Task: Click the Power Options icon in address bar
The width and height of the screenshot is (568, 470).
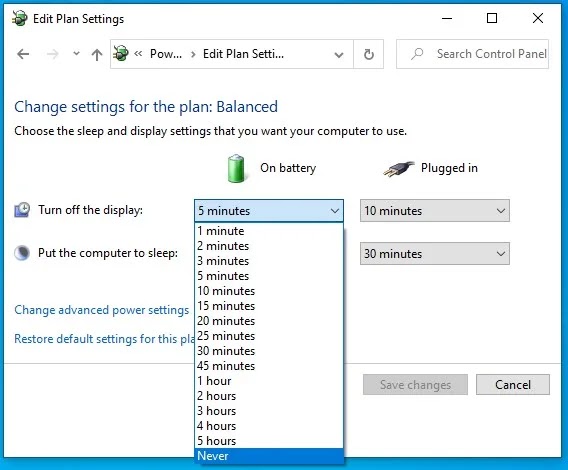Action: [121, 54]
